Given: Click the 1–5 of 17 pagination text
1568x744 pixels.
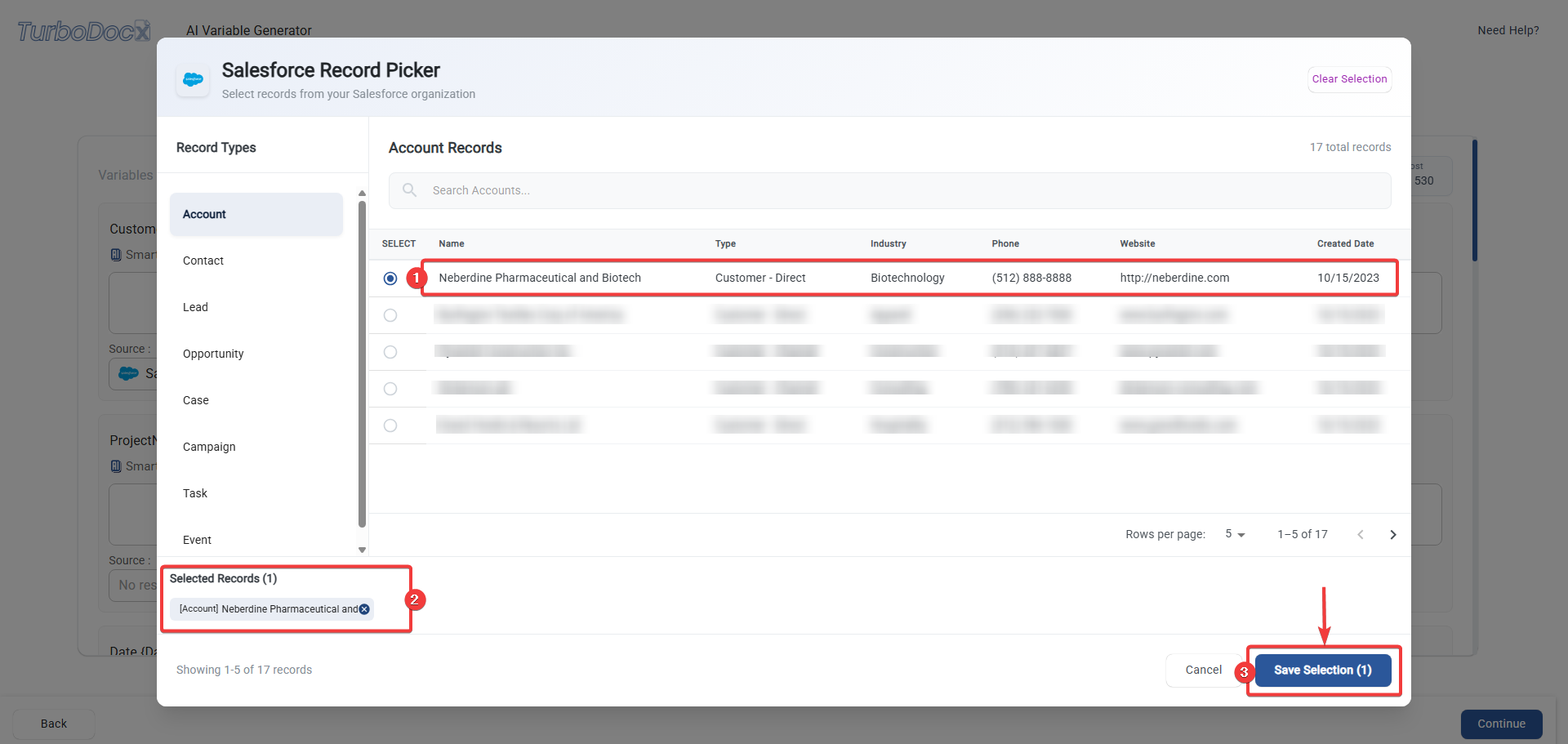Looking at the screenshot, I should (x=1303, y=534).
